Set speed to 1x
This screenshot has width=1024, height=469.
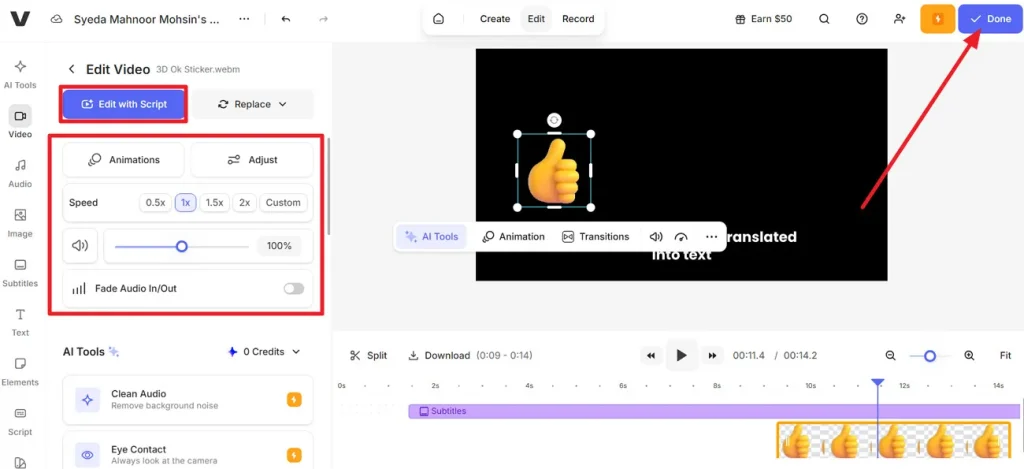185,202
